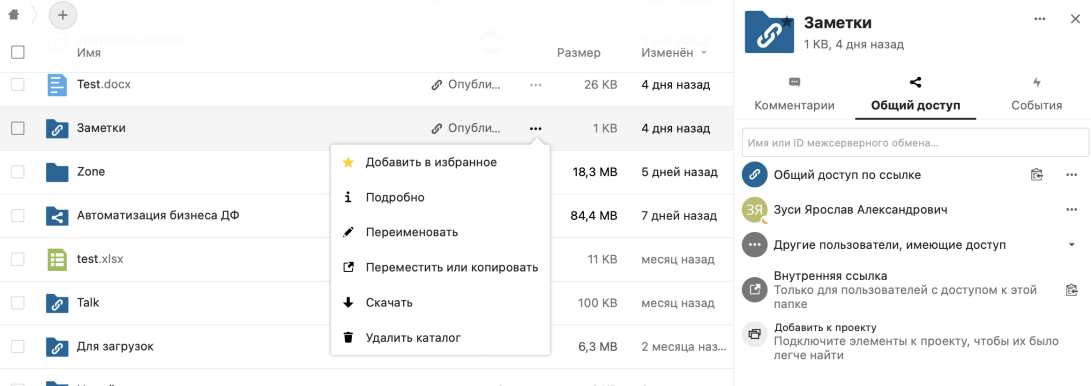Tick the checkbox for Заметки folder
The width and height of the screenshot is (1091, 386).
pyautogui.click(x=18, y=128)
